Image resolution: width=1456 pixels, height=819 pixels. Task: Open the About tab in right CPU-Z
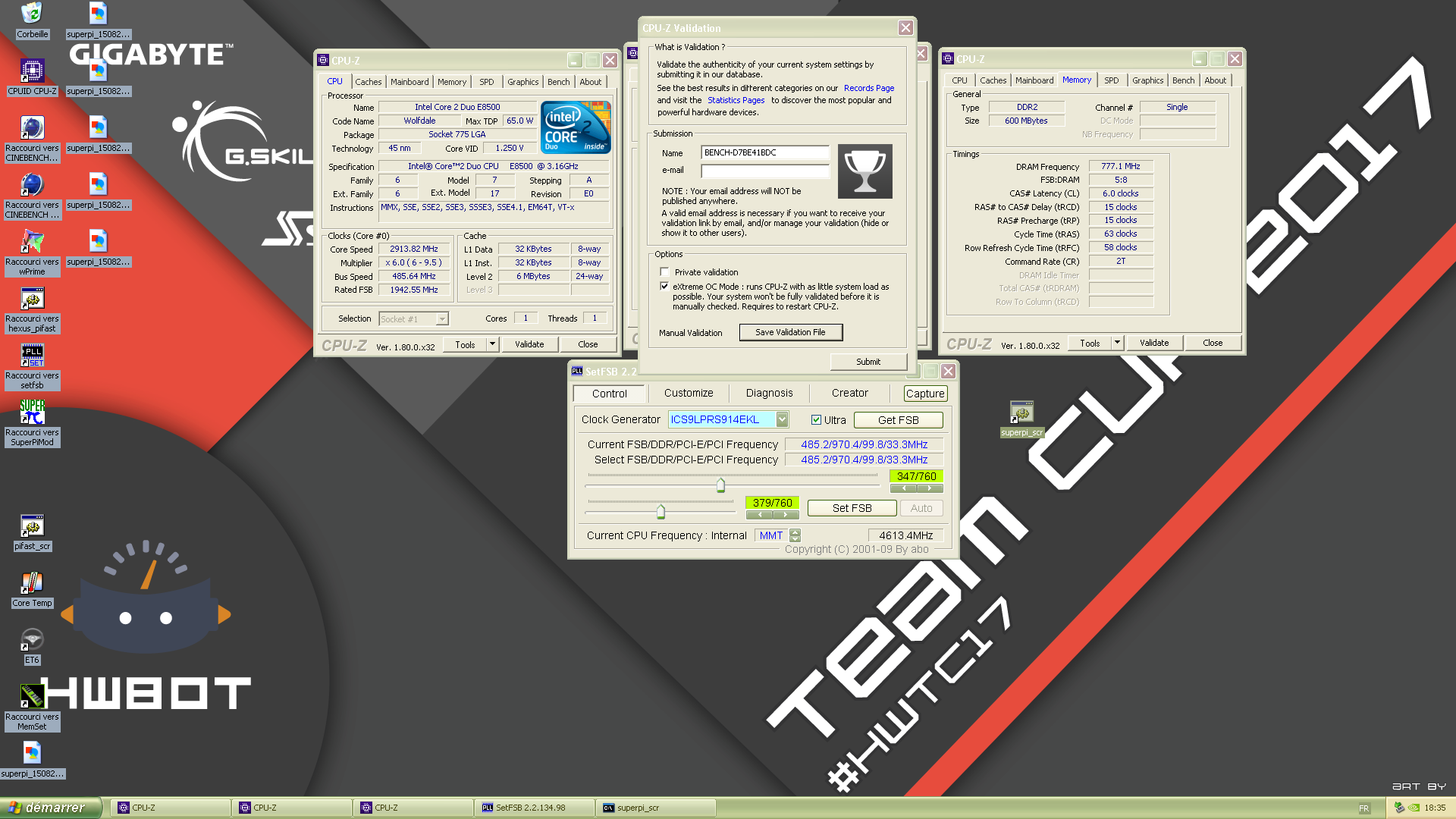coord(1215,80)
